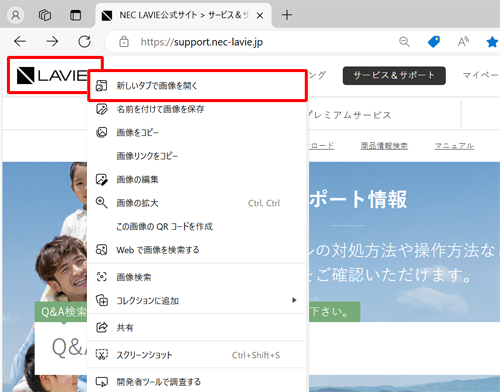Image resolution: width=500 pixels, height=392 pixels.
Task: Select the Q&A検索 green tab
Action: click(61, 312)
